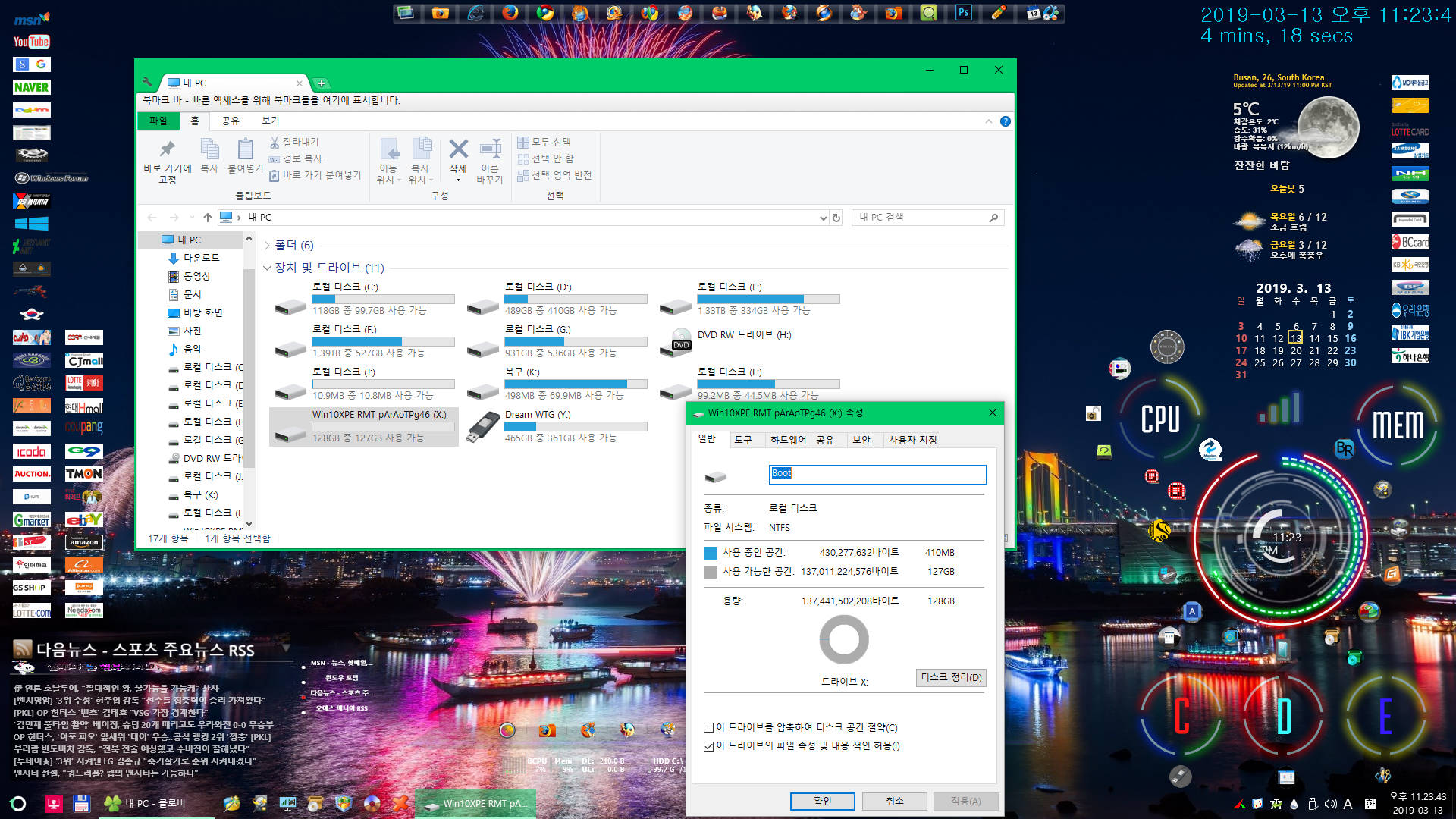Open the BCcard shortcut on the right

tap(1410, 242)
